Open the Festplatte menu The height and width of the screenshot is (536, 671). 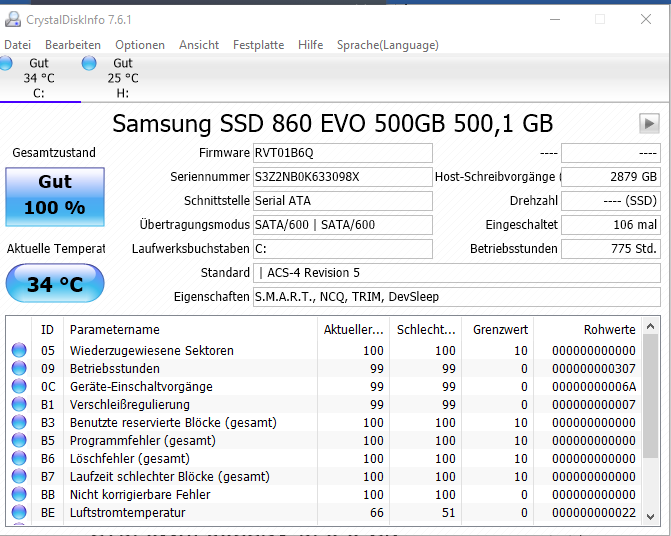point(258,45)
